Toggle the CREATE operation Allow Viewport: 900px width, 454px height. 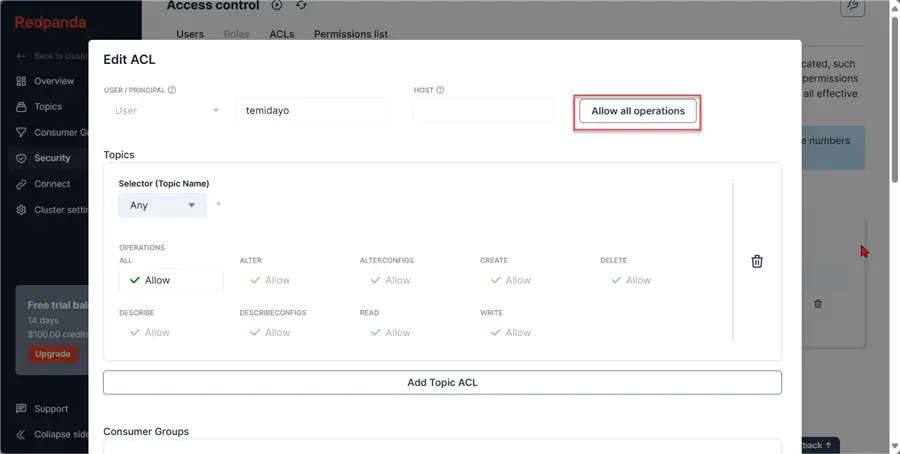(511, 280)
